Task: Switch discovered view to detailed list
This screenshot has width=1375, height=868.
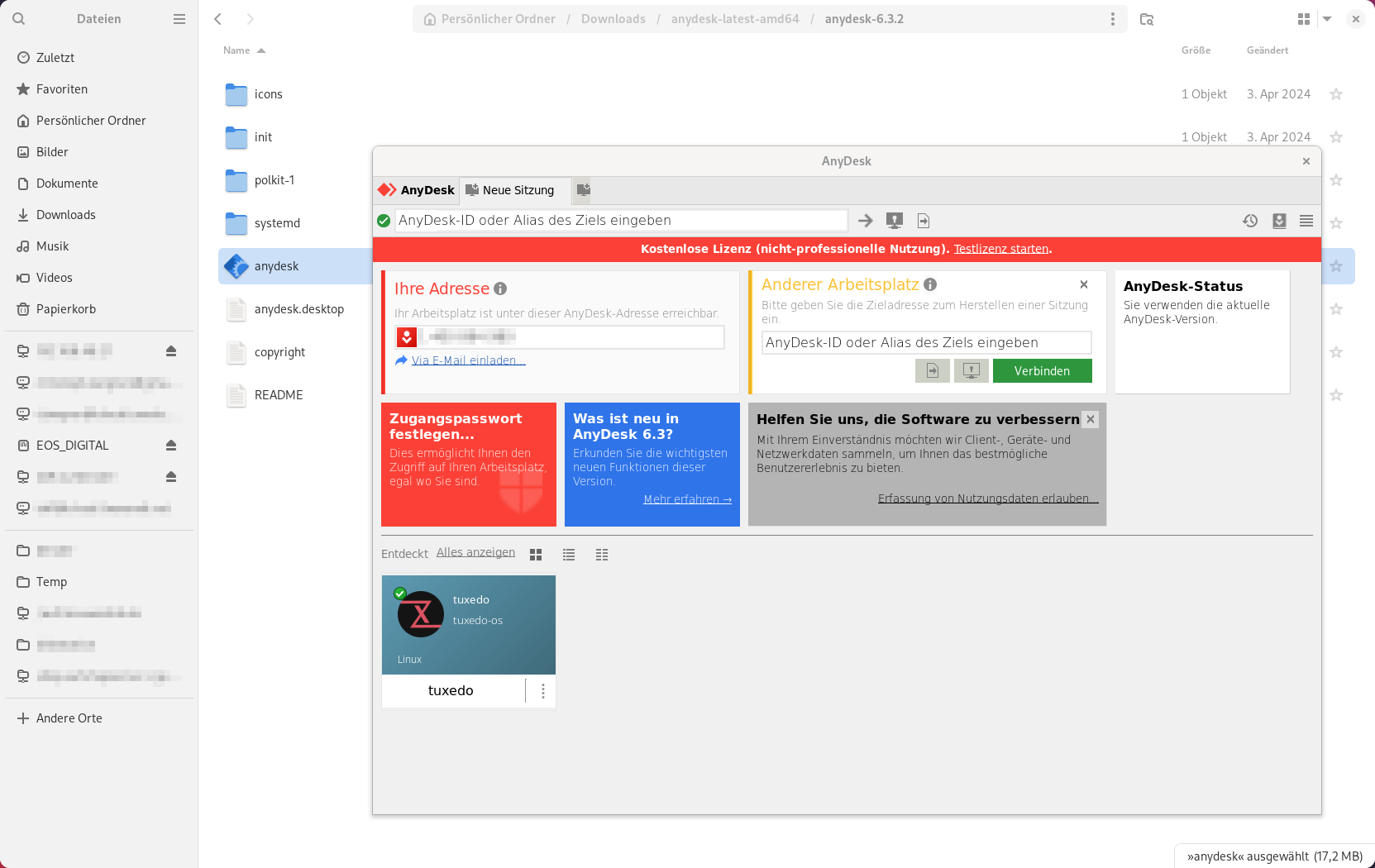Action: pyautogui.click(x=602, y=555)
